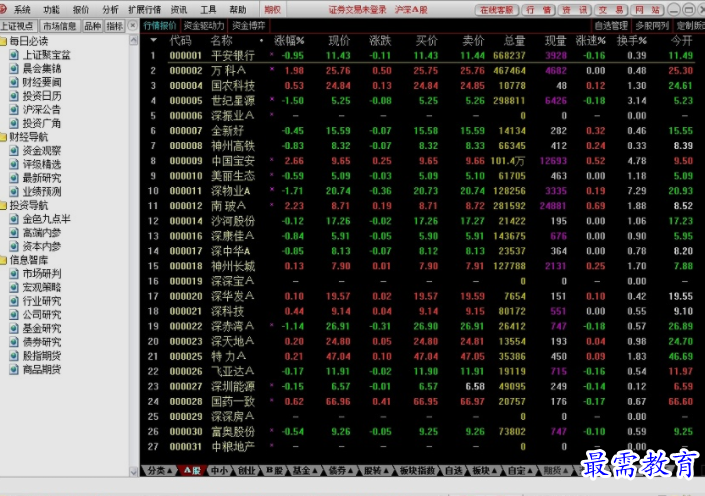Click the icon beside 金色九点半
The height and width of the screenshot is (496, 705).
tap(14, 219)
